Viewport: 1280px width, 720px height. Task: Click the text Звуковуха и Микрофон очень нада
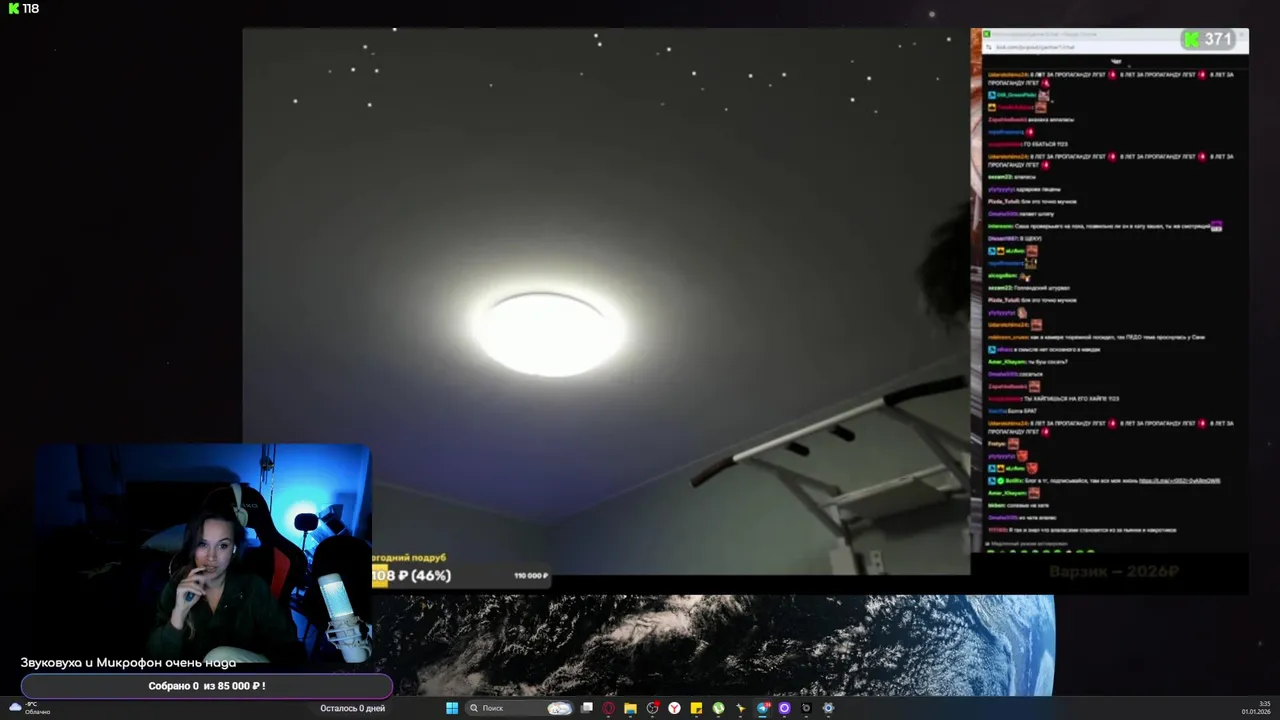coord(128,662)
